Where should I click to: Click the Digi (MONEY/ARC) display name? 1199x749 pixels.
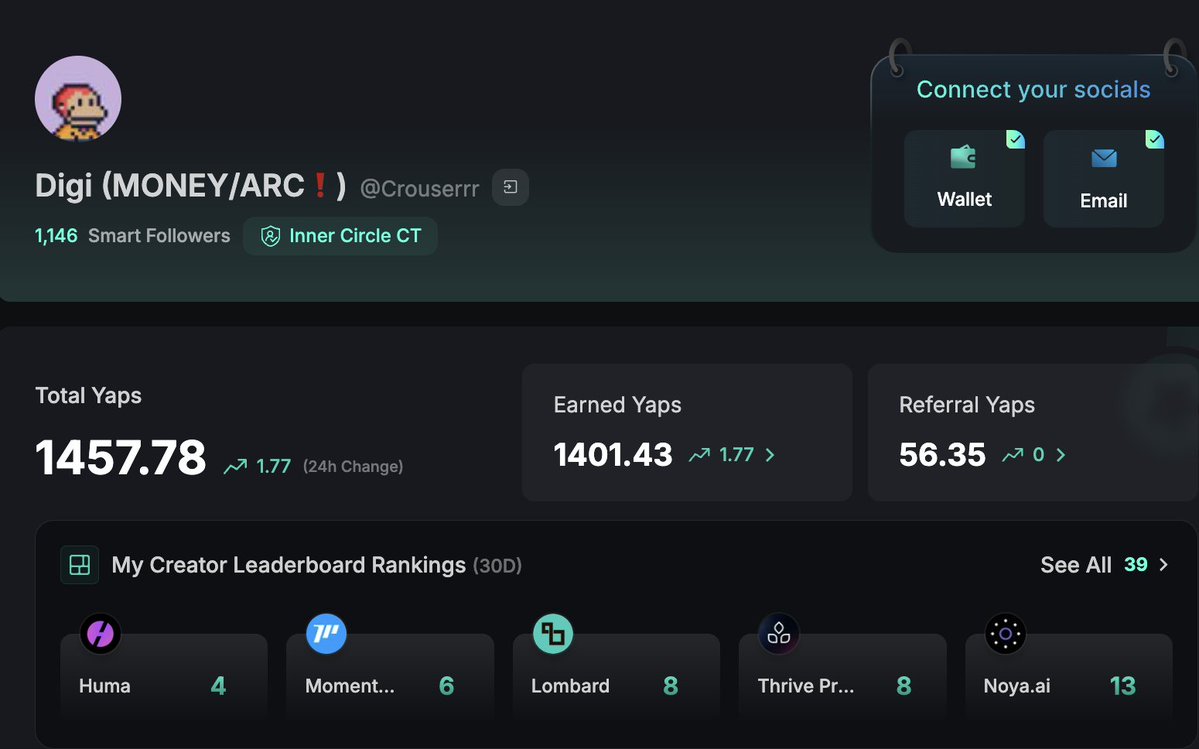[190, 186]
